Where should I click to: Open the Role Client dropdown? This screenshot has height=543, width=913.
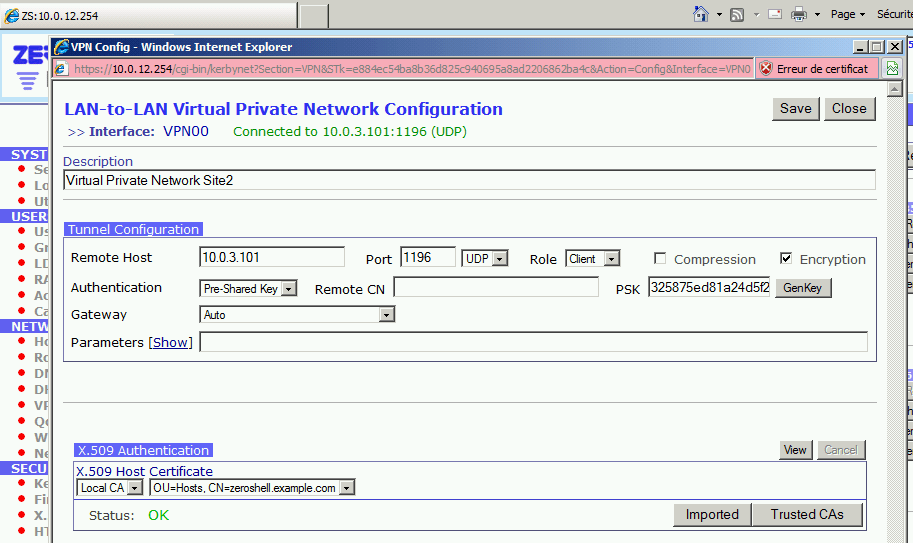coord(592,258)
